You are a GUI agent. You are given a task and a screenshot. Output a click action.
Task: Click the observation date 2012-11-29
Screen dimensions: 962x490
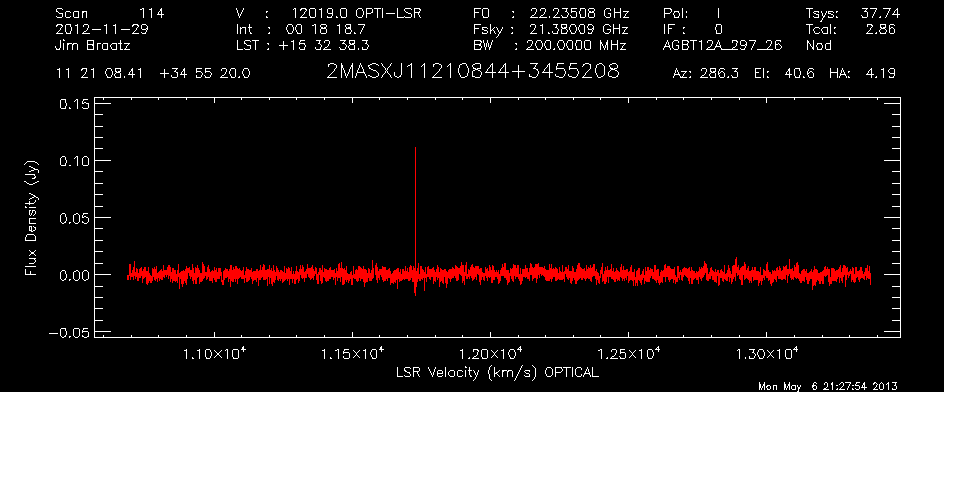coord(102,29)
